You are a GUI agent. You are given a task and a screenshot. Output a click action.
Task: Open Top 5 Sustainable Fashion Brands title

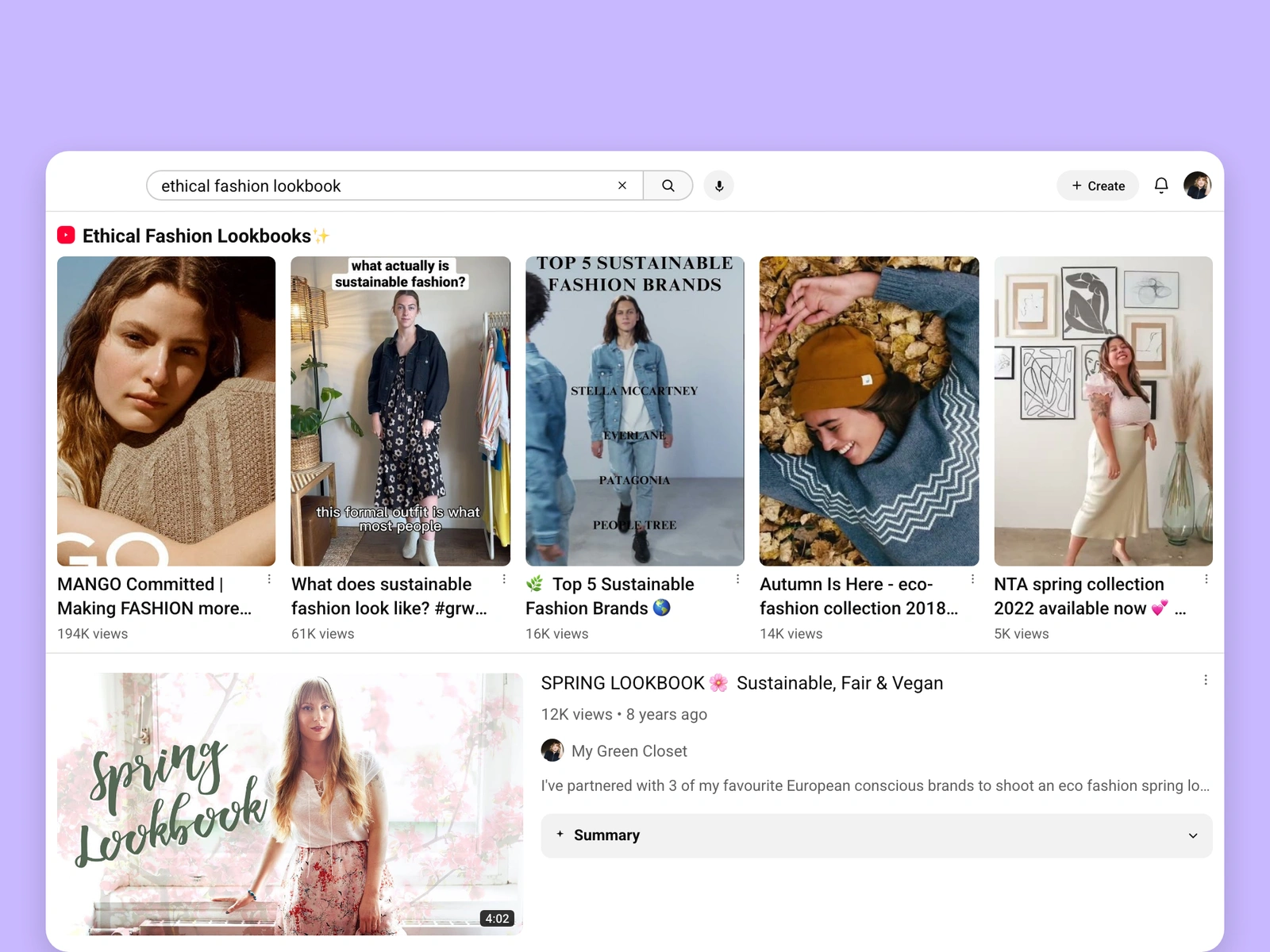click(x=610, y=596)
